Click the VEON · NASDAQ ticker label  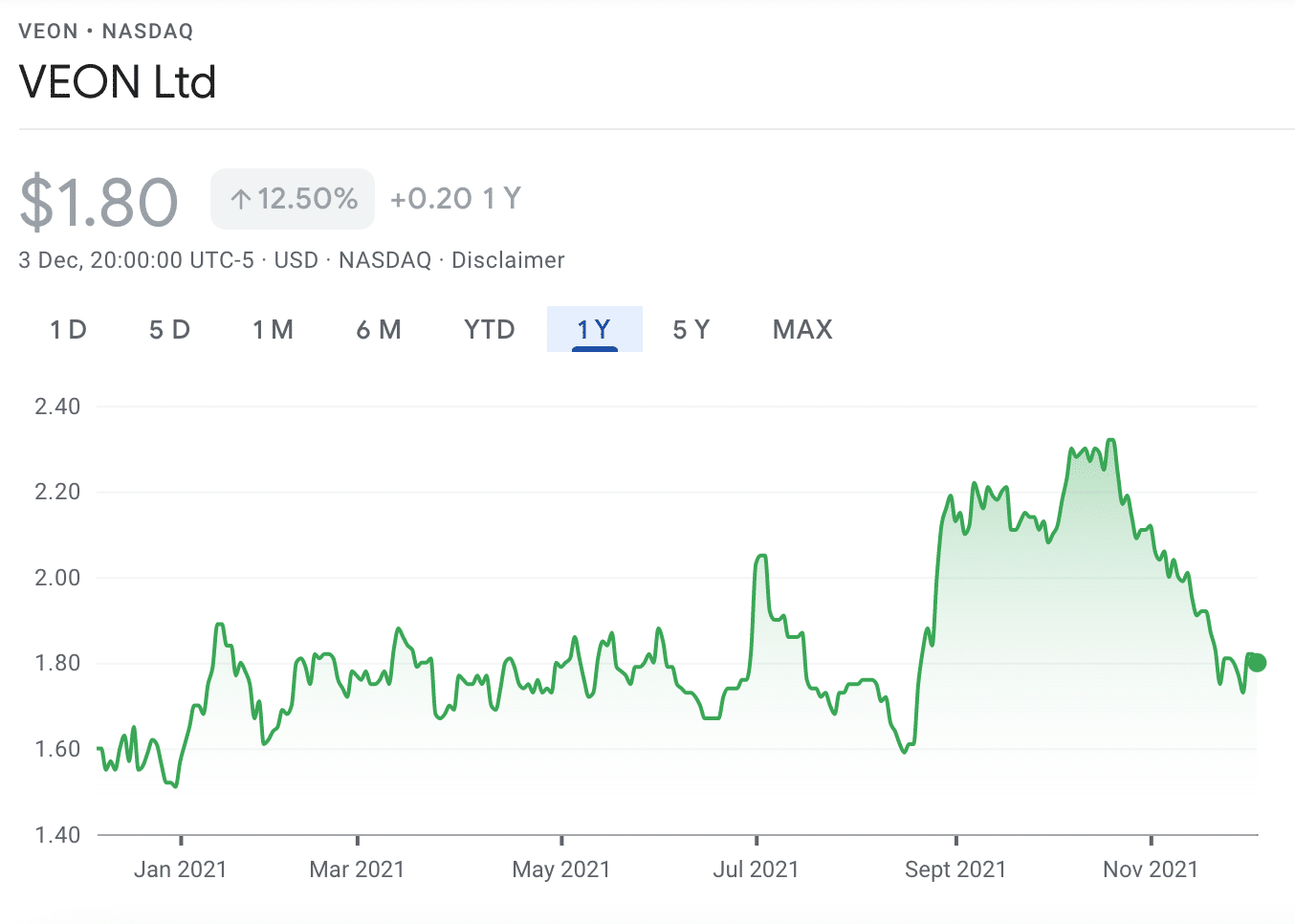point(106,32)
